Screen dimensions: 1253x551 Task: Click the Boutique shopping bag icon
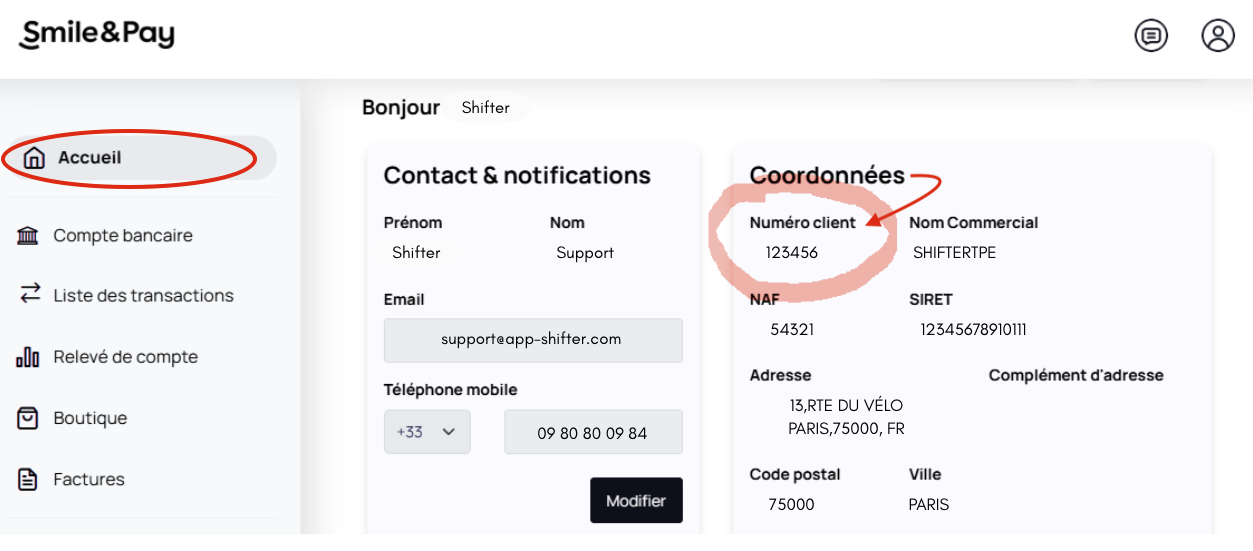[x=28, y=418]
